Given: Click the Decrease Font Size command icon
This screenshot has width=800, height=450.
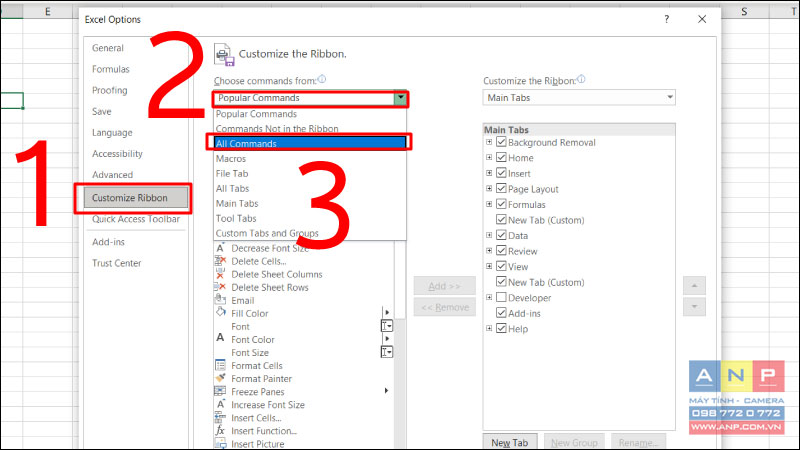Looking at the screenshot, I should click(220, 248).
